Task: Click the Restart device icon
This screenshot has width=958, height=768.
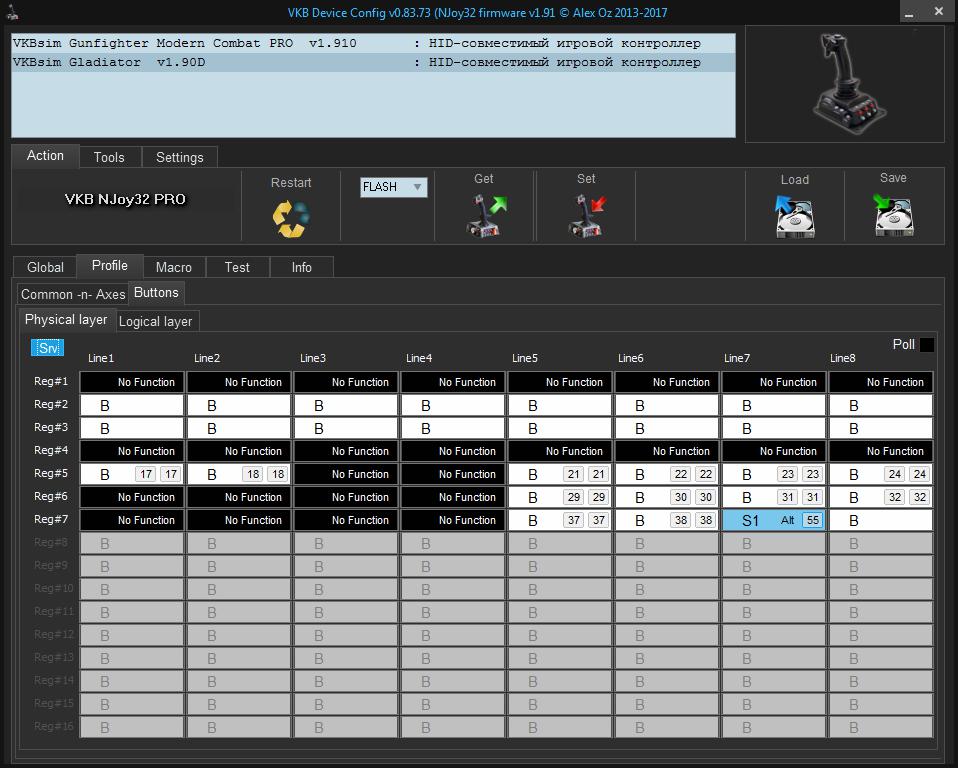Action: pos(291,219)
